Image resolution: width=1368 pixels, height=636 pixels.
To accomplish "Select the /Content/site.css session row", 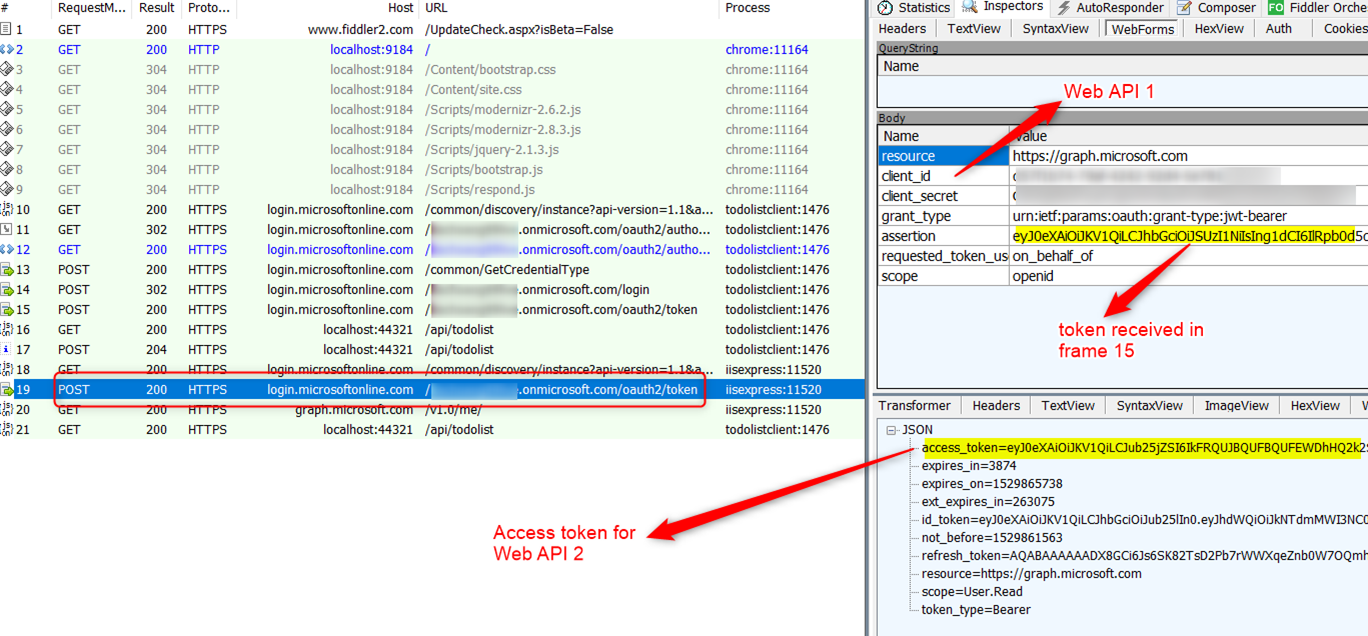I will click(431, 90).
